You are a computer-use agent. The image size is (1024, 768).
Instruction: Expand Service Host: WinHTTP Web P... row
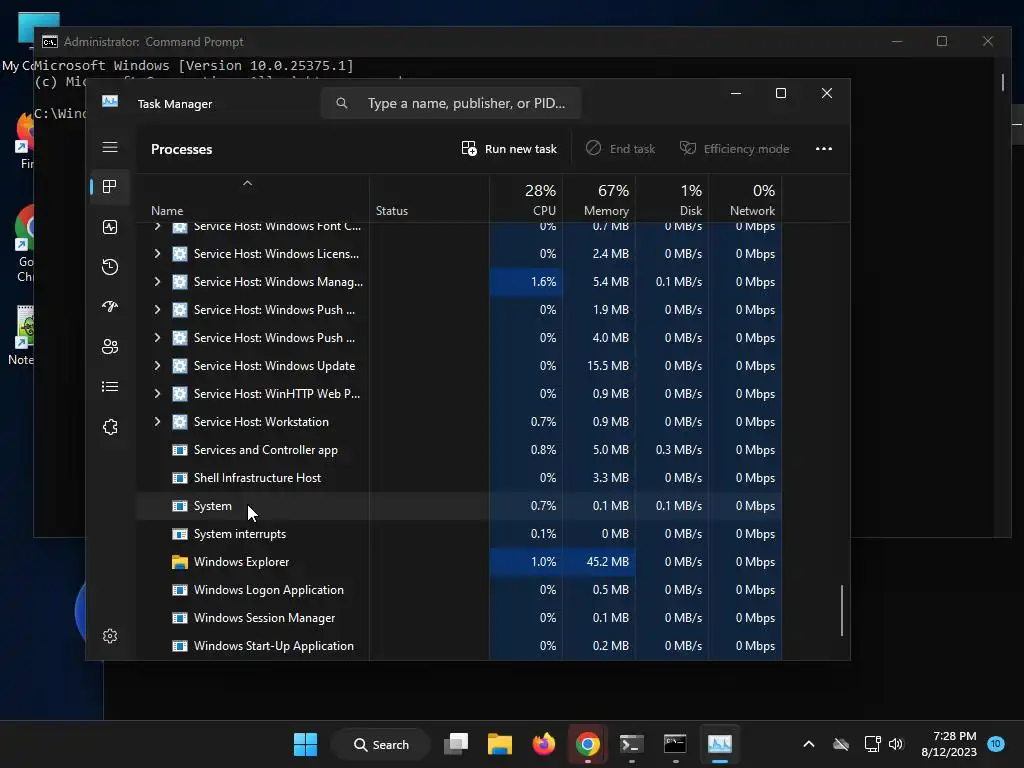[157, 394]
